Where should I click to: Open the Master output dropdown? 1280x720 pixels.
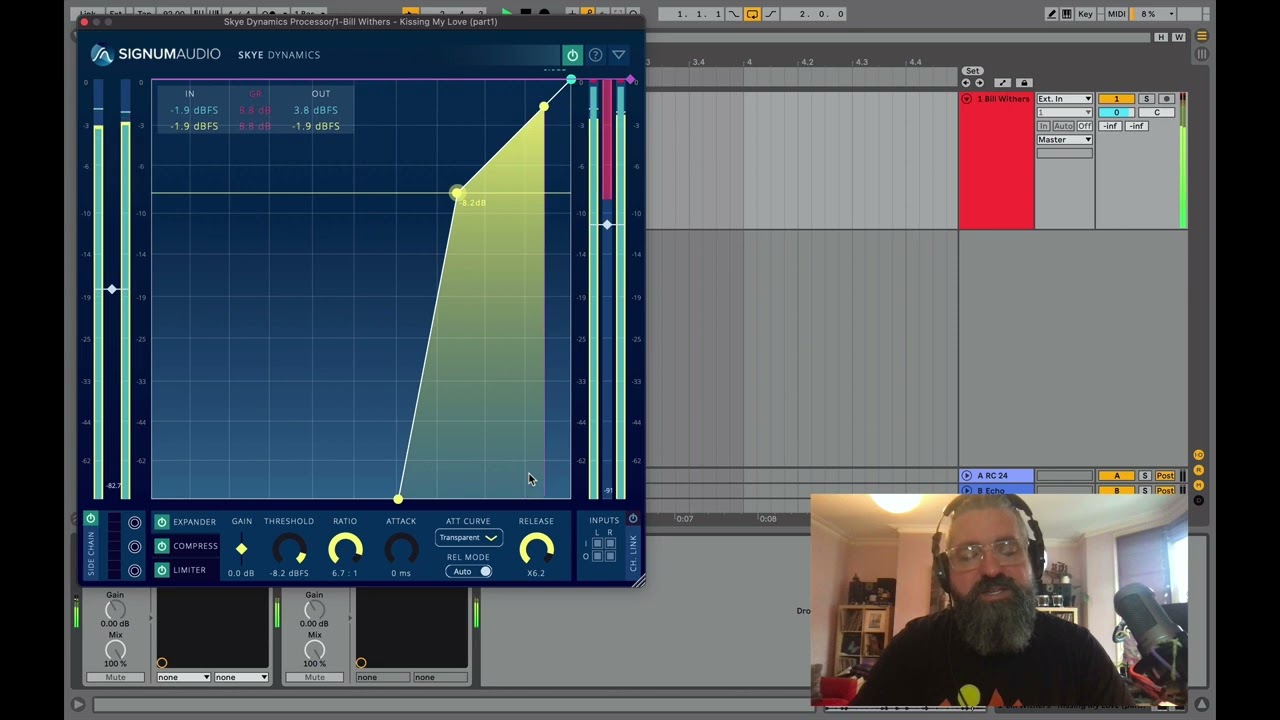click(1064, 140)
